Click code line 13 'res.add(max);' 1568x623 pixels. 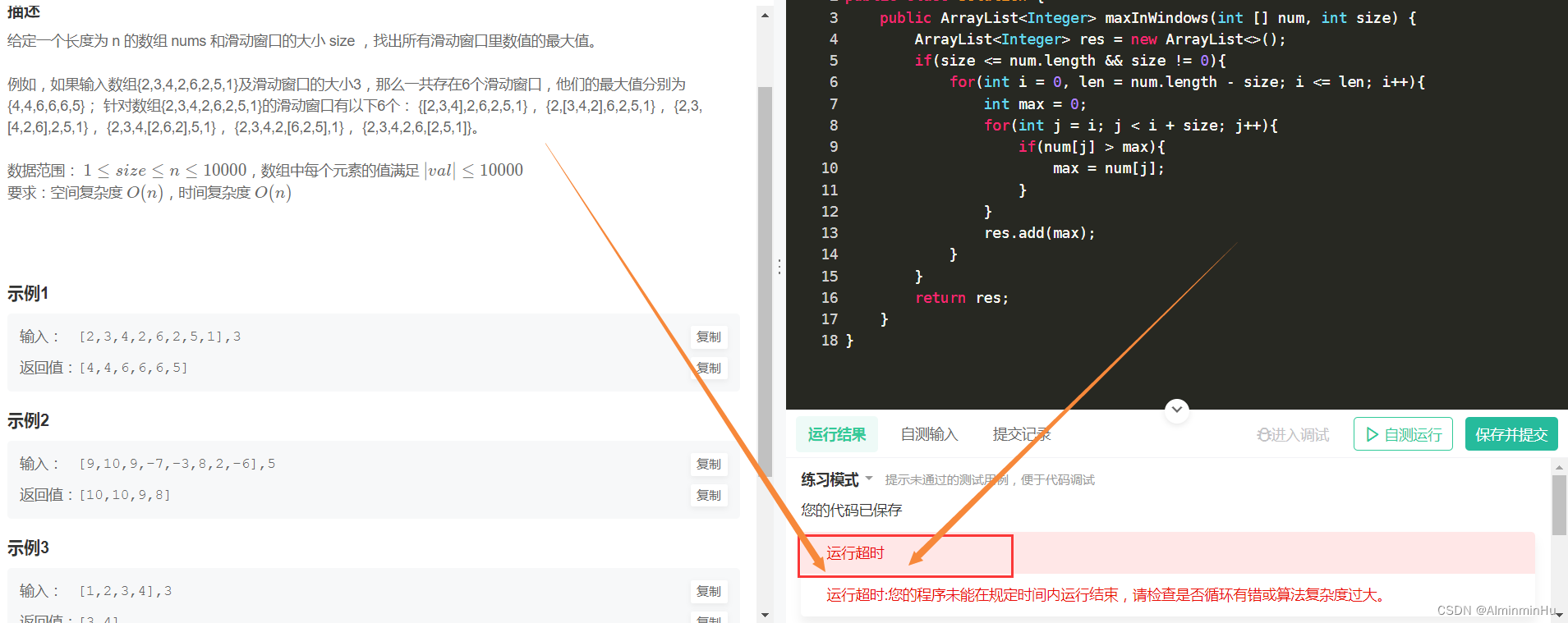[1040, 233]
